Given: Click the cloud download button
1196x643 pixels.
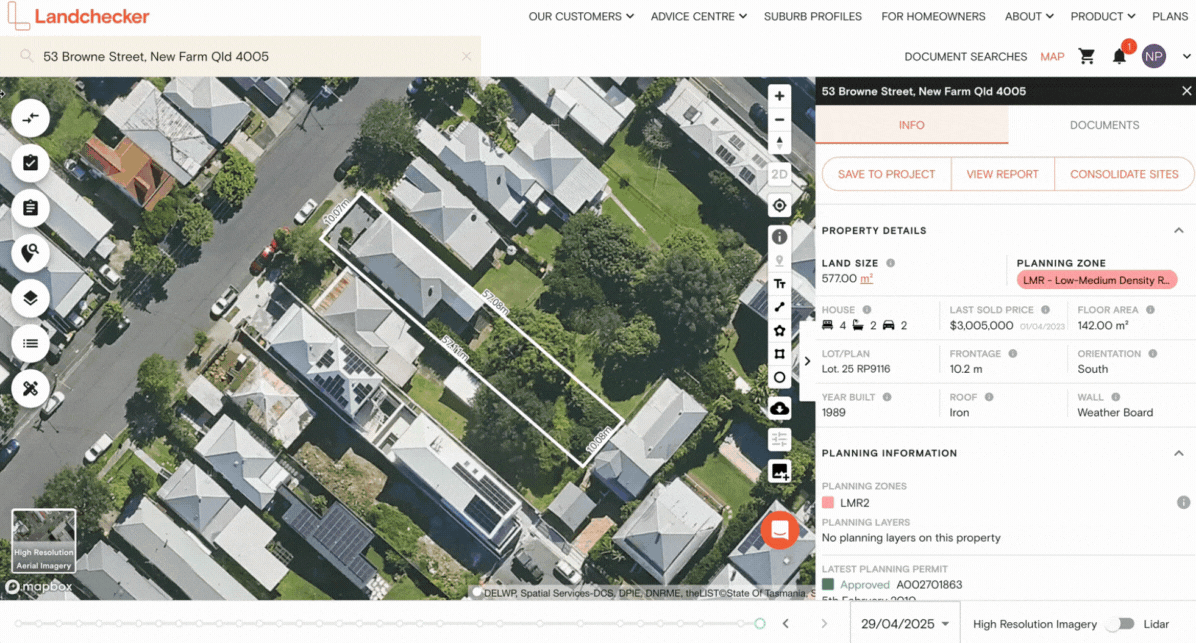Looking at the screenshot, I should (x=779, y=409).
